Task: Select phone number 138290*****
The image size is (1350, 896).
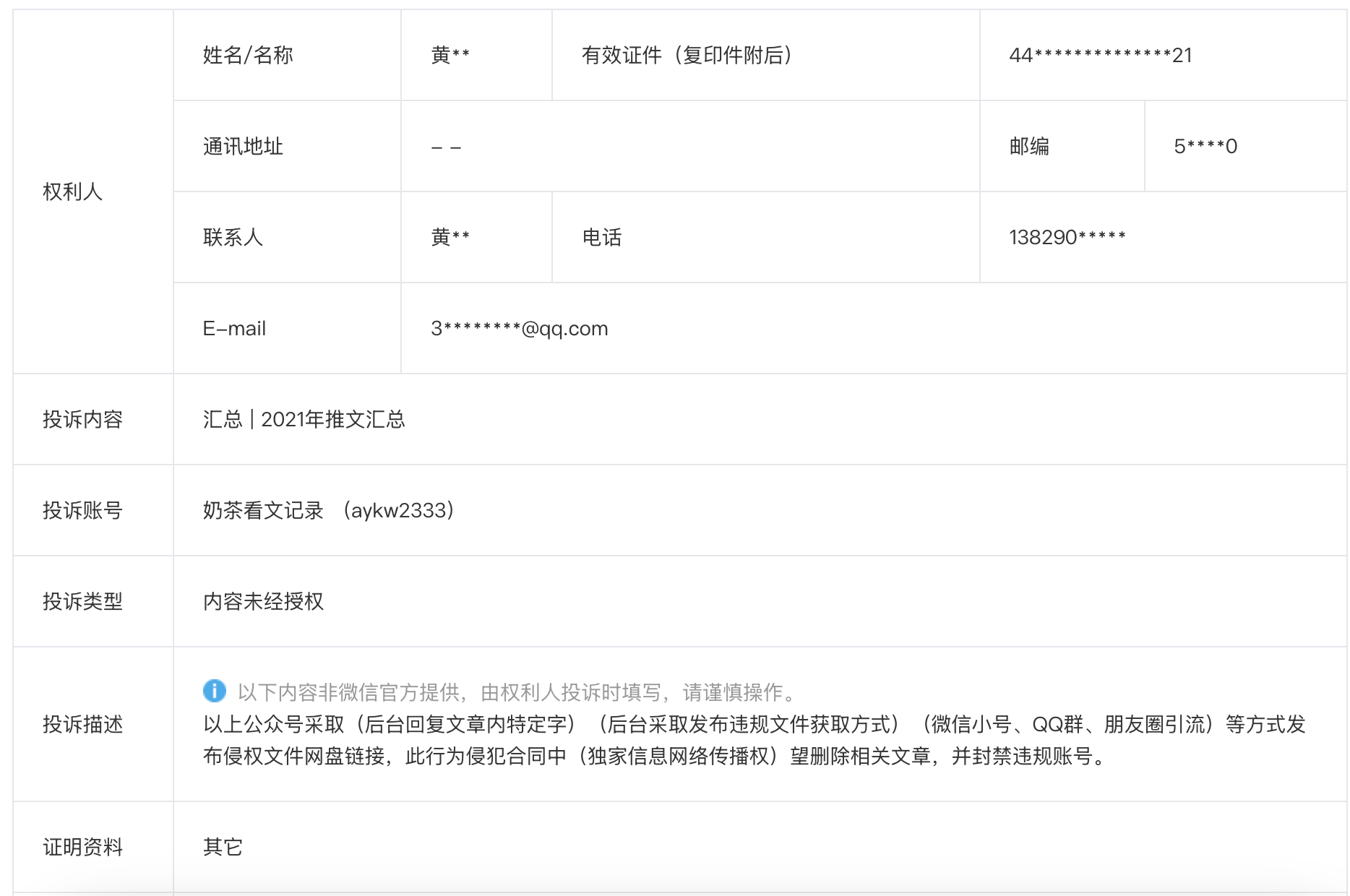Action: tap(1067, 237)
